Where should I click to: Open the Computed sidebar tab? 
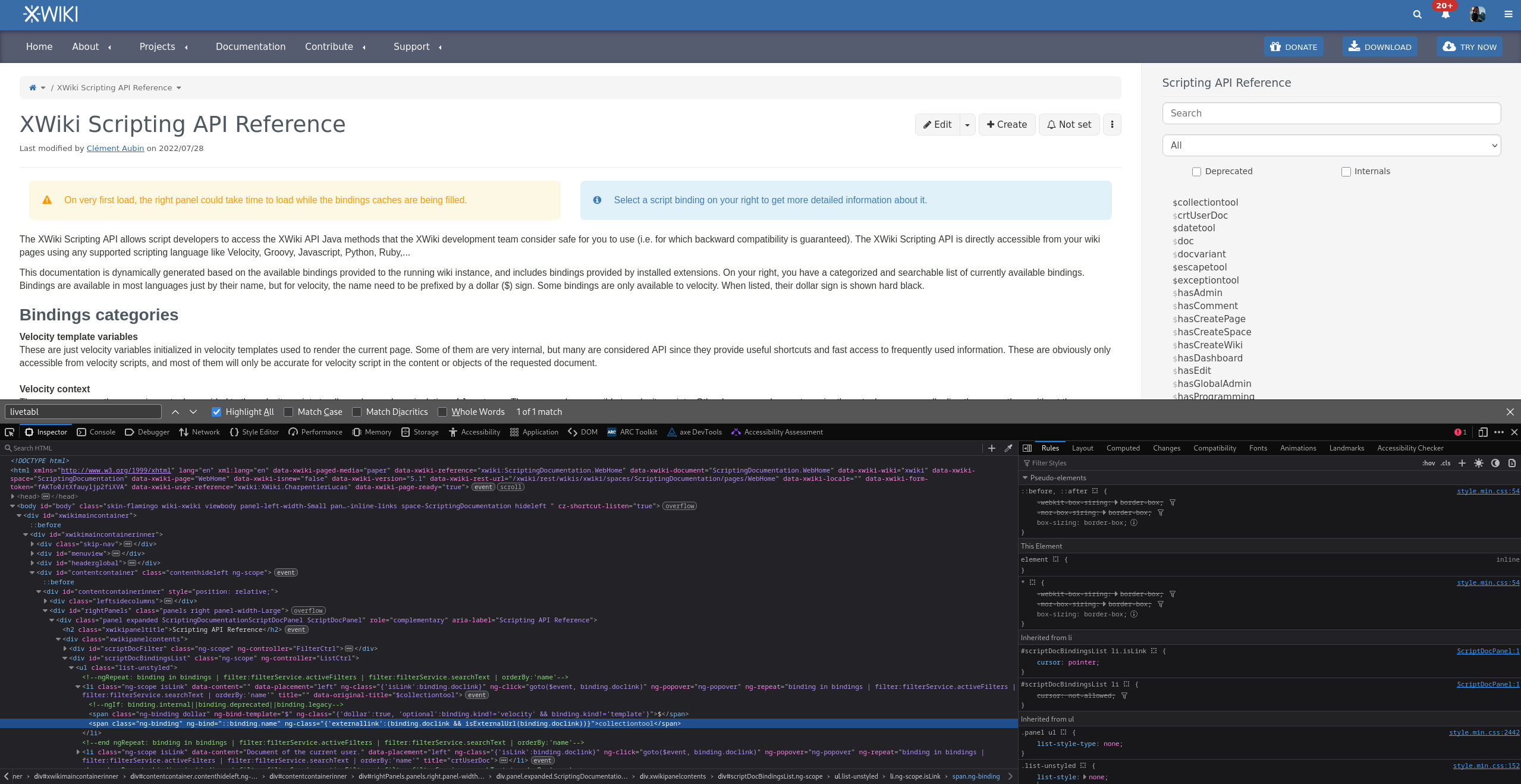(1123, 448)
